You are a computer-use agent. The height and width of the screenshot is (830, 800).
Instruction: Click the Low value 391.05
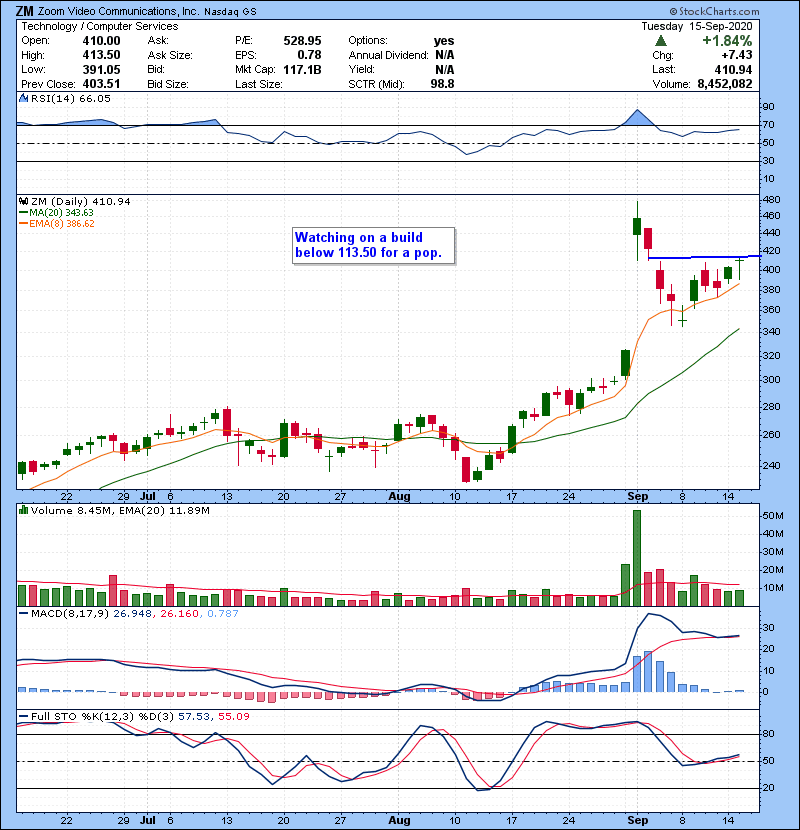[101, 69]
